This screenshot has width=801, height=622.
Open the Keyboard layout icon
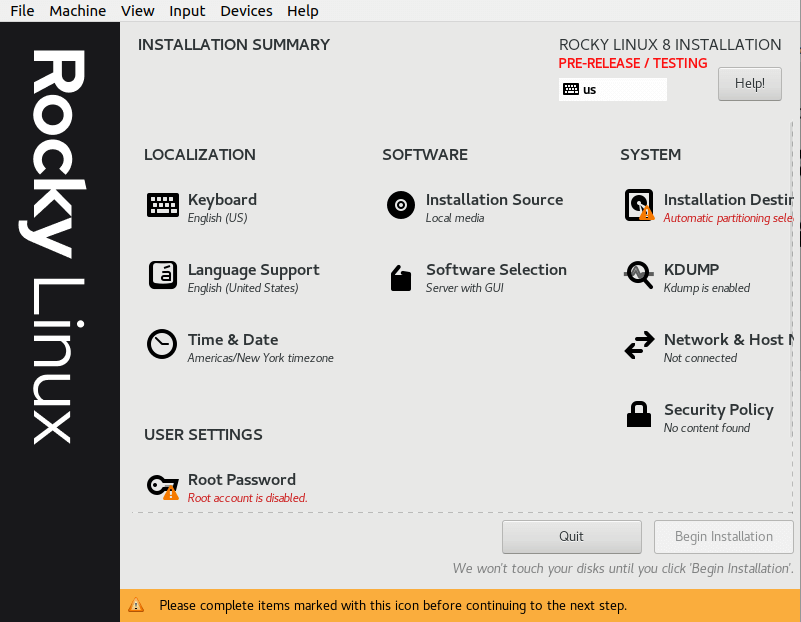tap(162, 205)
